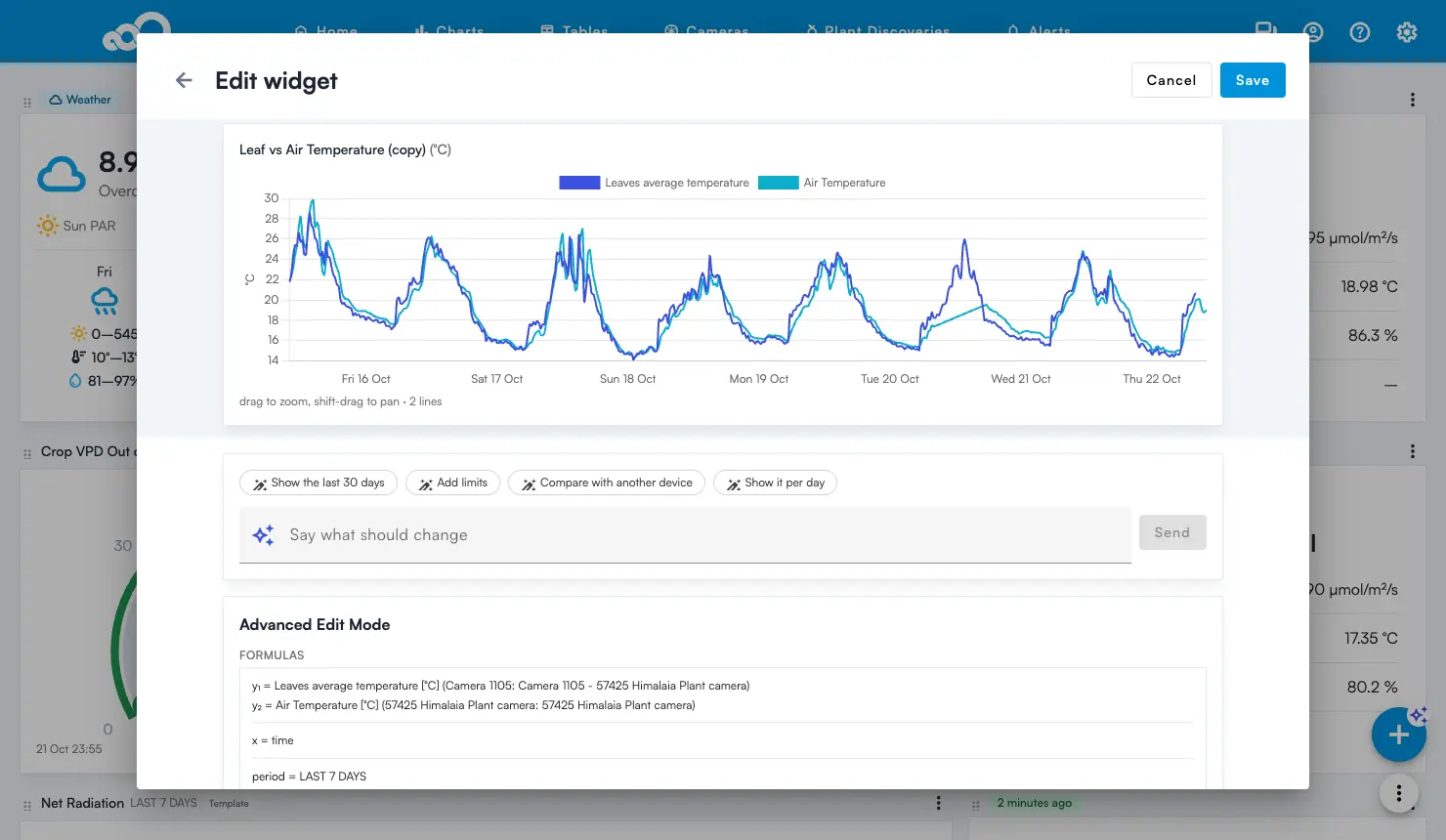This screenshot has height=840, width=1446.
Task: Click the devices icon in top header
Action: [x=1266, y=30]
